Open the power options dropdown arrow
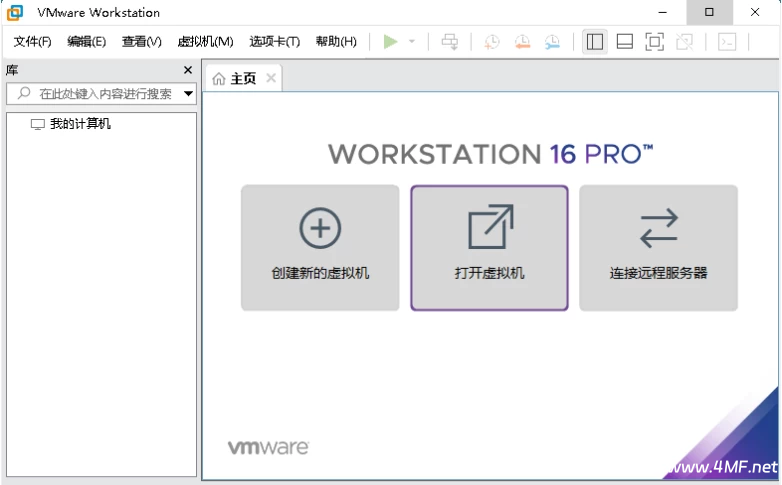 coord(411,42)
